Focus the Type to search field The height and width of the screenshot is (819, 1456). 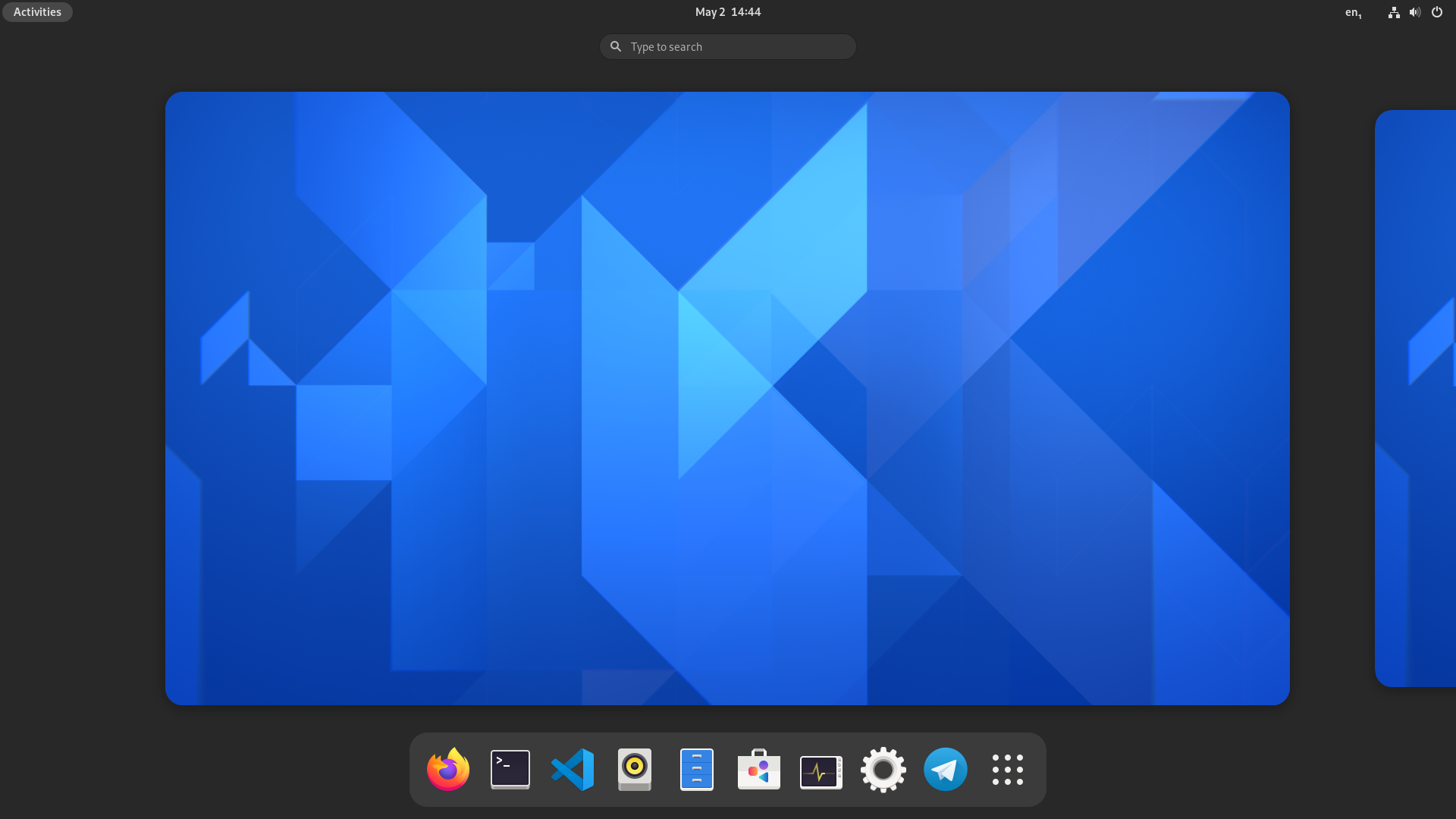click(728, 47)
